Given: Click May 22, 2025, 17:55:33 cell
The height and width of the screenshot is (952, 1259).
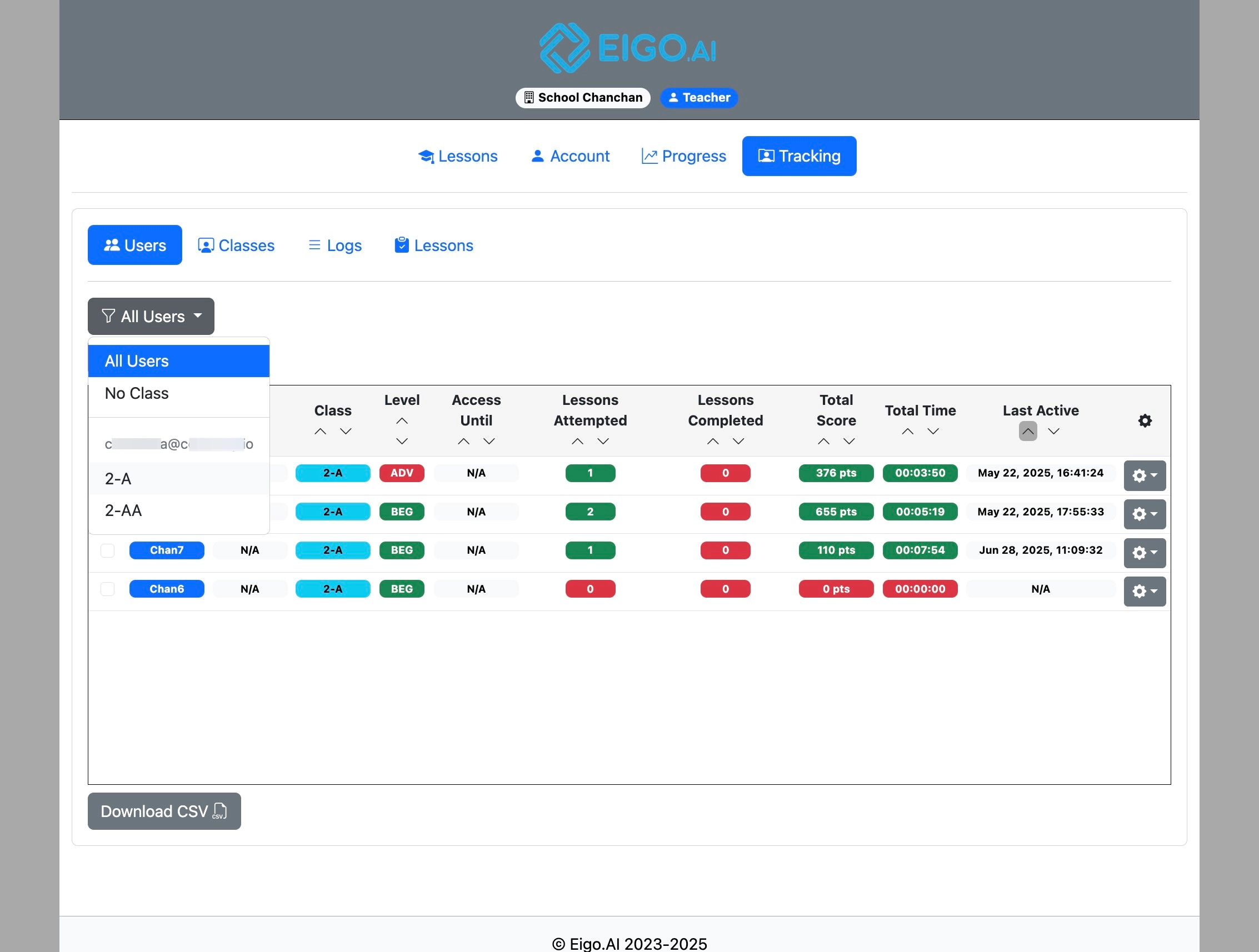Looking at the screenshot, I should (x=1041, y=512).
